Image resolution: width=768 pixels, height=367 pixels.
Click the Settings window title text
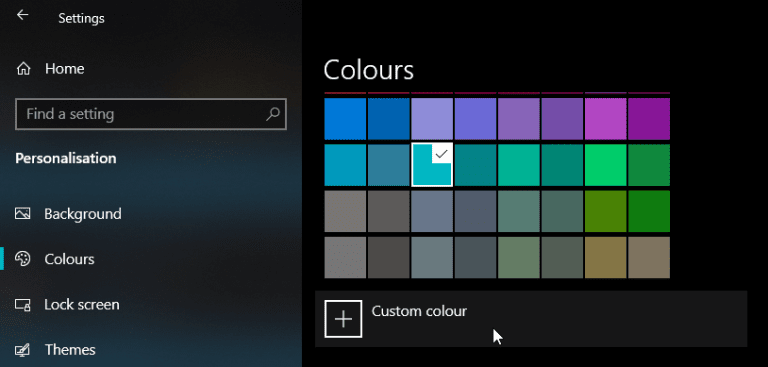81,19
